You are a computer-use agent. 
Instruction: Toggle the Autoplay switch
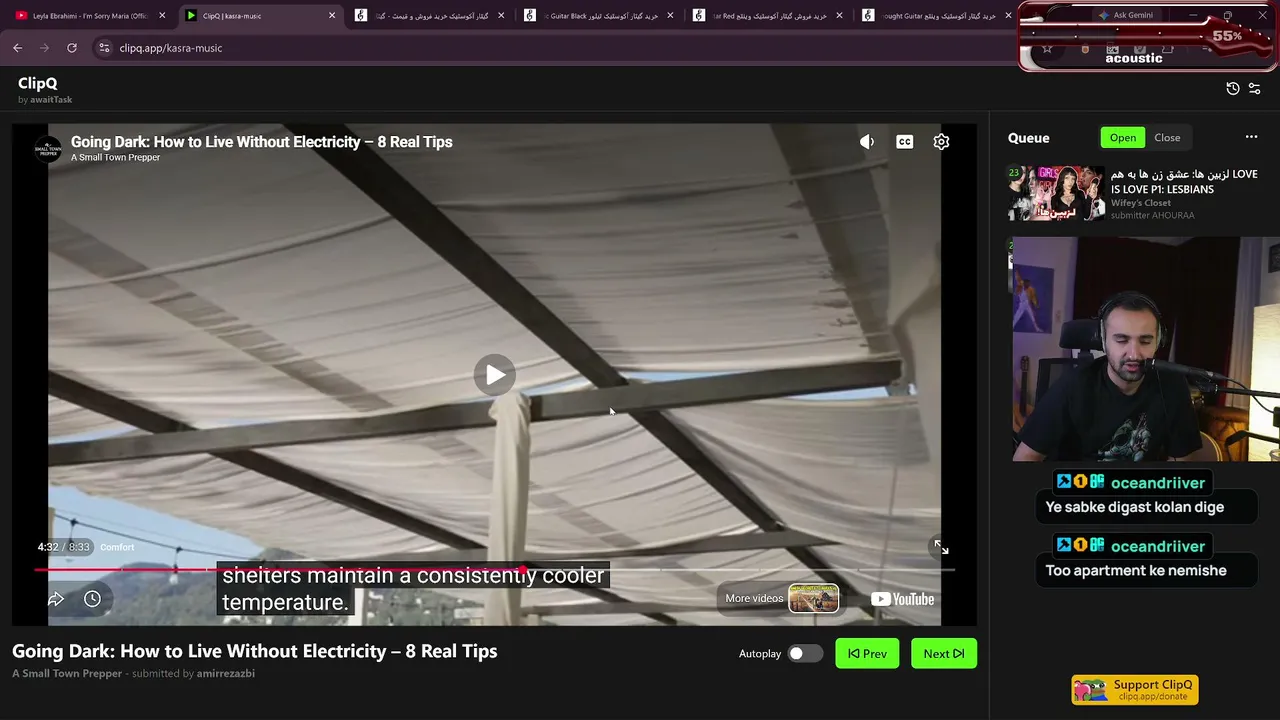(805, 654)
